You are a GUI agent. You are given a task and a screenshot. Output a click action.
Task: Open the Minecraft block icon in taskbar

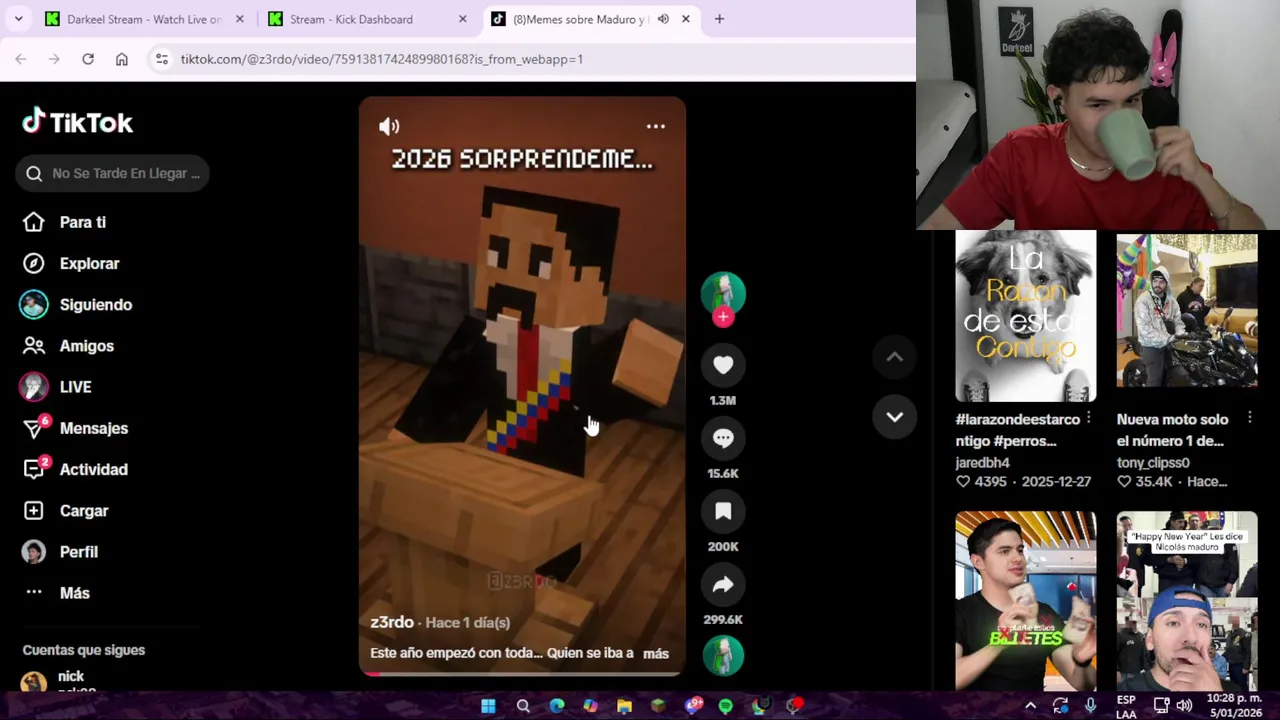(658, 706)
